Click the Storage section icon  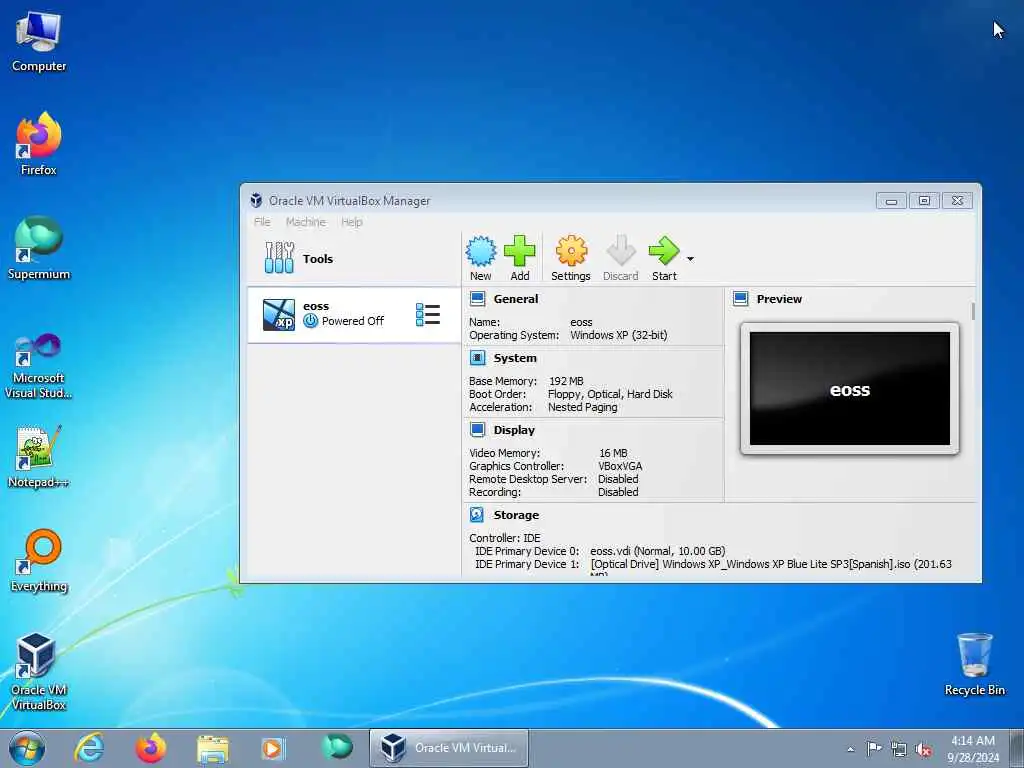pyautogui.click(x=477, y=515)
